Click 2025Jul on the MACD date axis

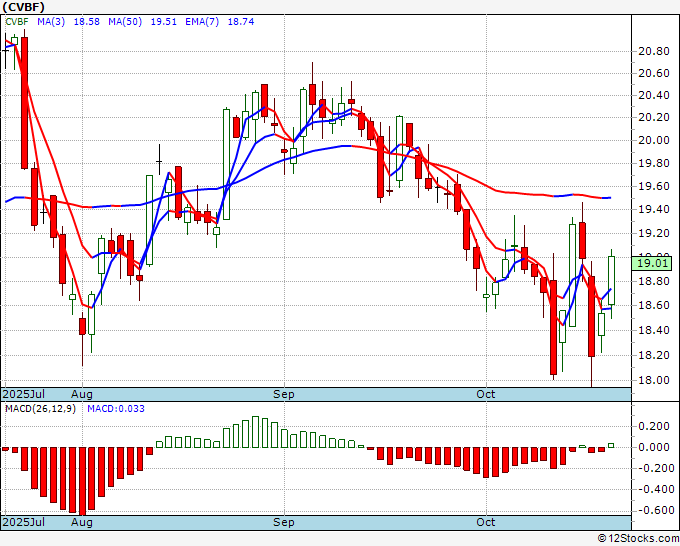point(24,522)
